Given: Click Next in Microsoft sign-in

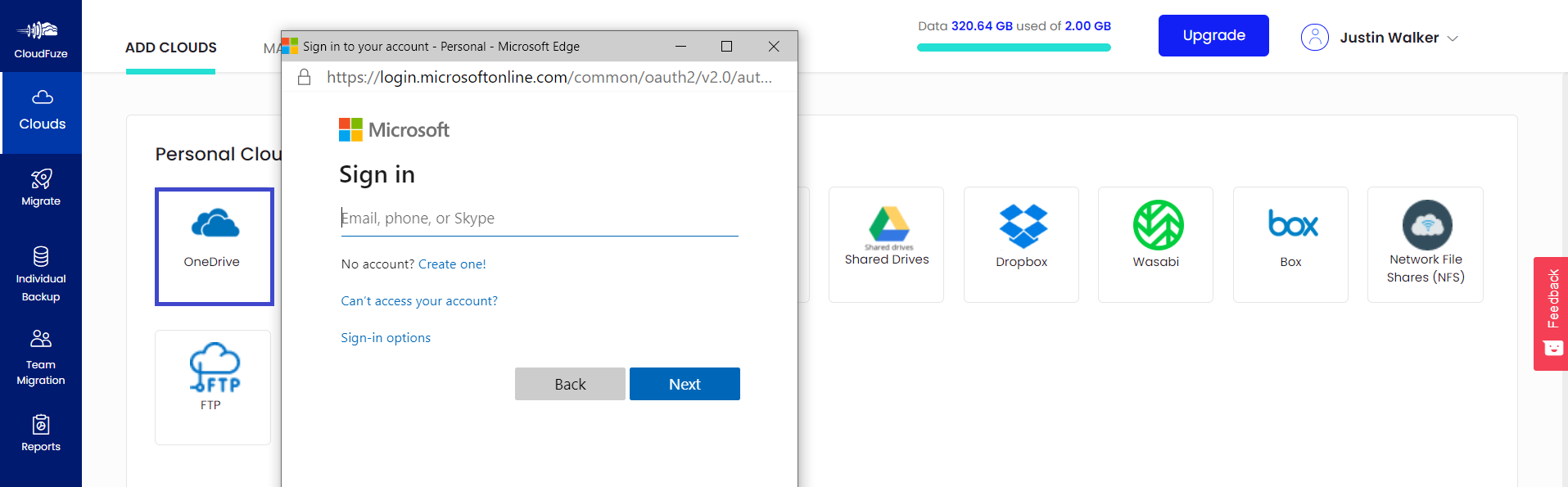Looking at the screenshot, I should click(685, 384).
